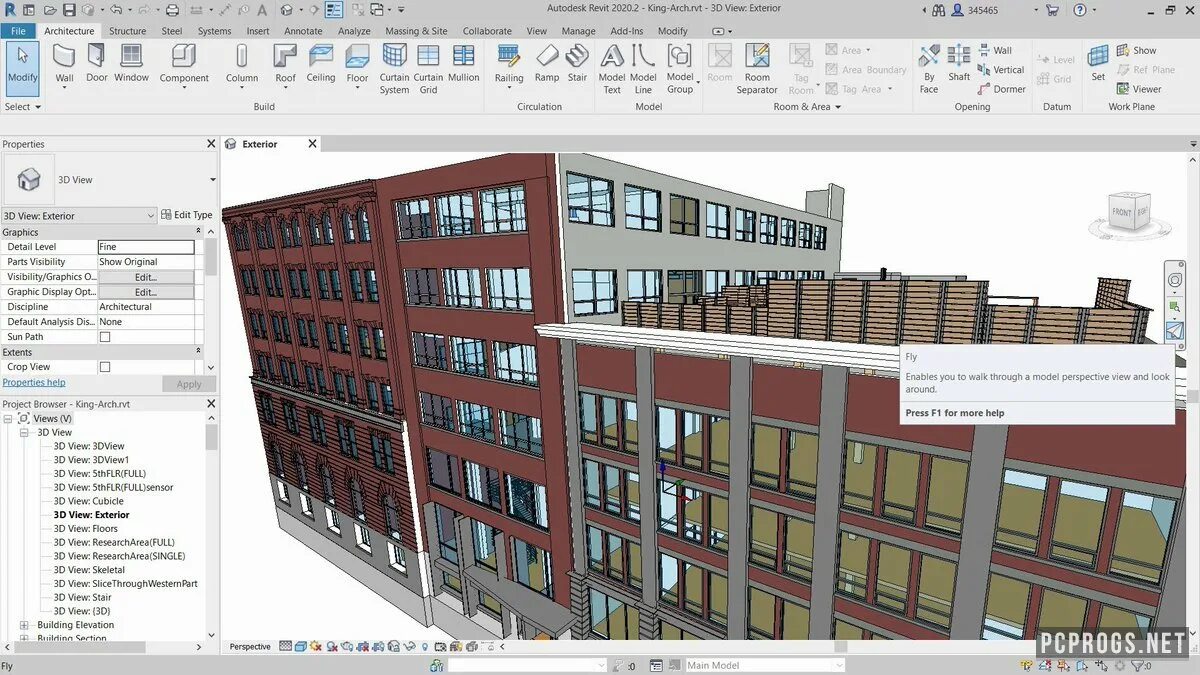Sign in via user account 345465

[973, 10]
